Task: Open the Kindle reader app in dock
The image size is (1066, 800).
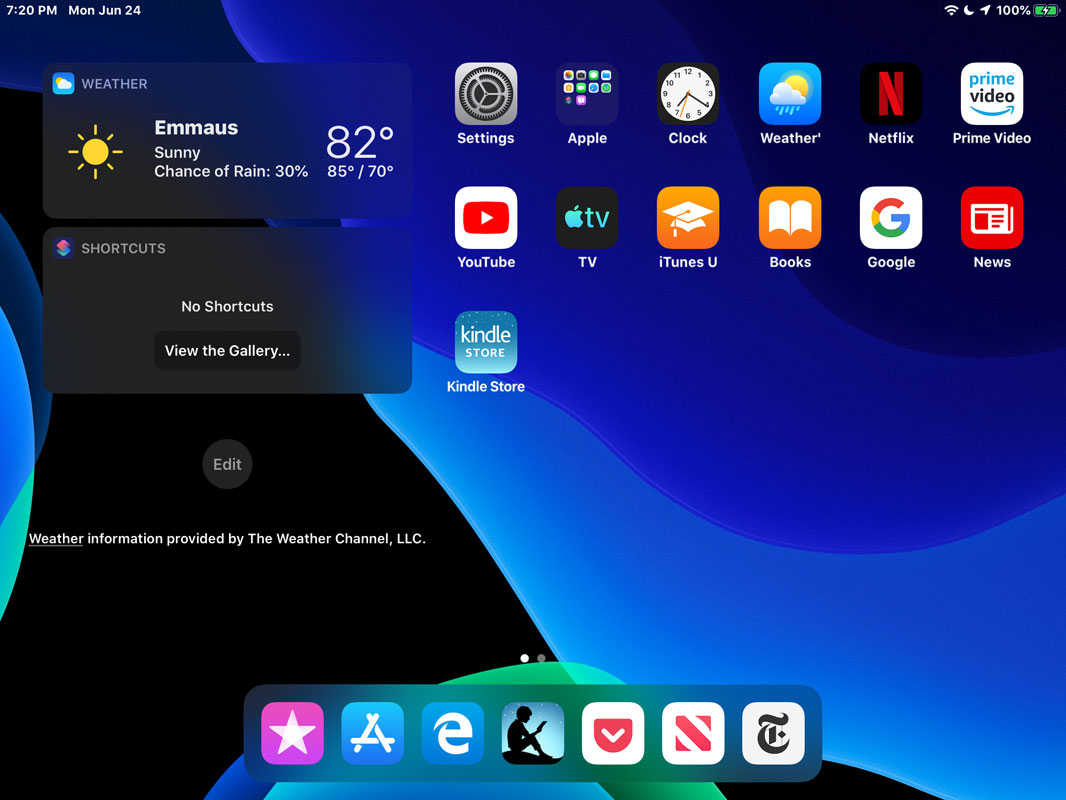Action: 533,733
